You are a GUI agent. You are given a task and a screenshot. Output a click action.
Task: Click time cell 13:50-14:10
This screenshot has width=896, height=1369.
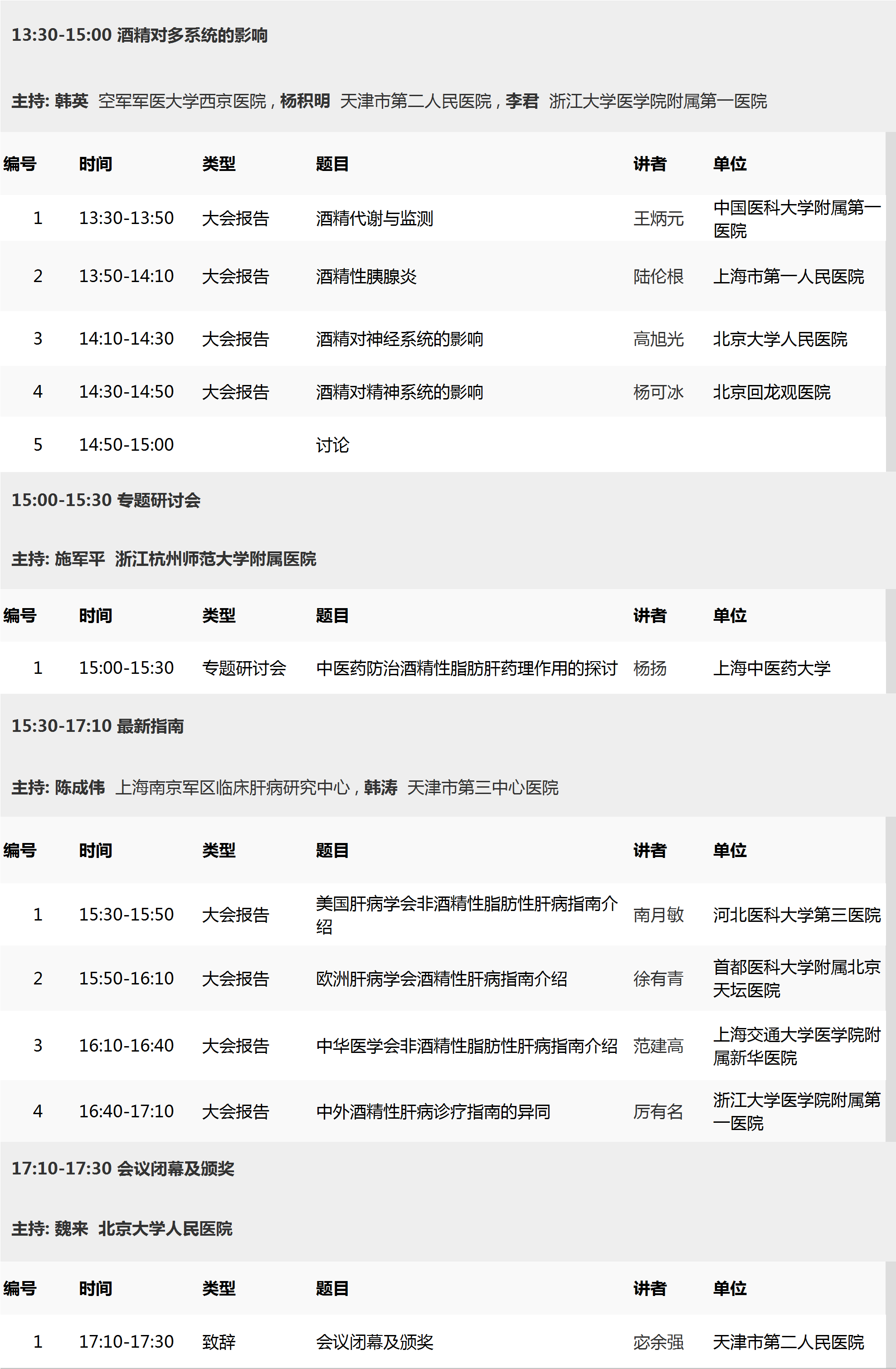point(126,277)
